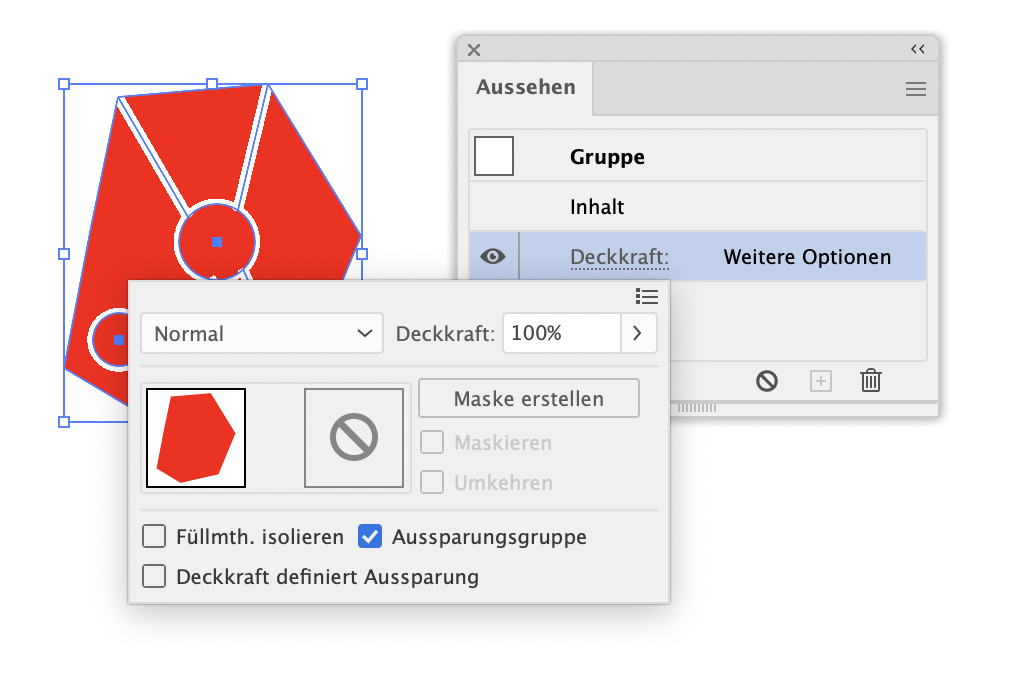This screenshot has height=692, width=1010.
Task: Collapse the panel with the double-chevron icon
Action: coord(918,49)
